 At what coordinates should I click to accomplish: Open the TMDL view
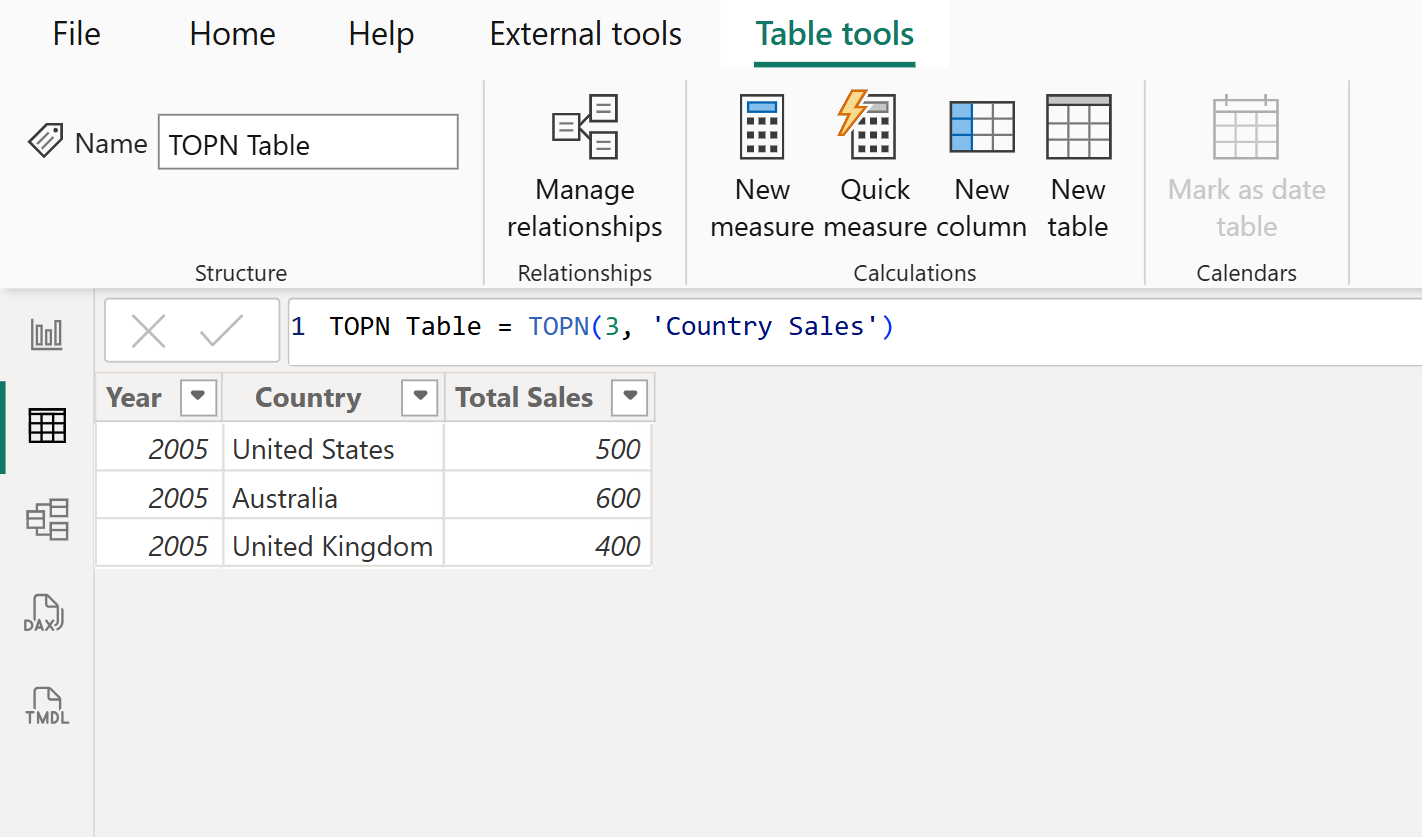[44, 705]
